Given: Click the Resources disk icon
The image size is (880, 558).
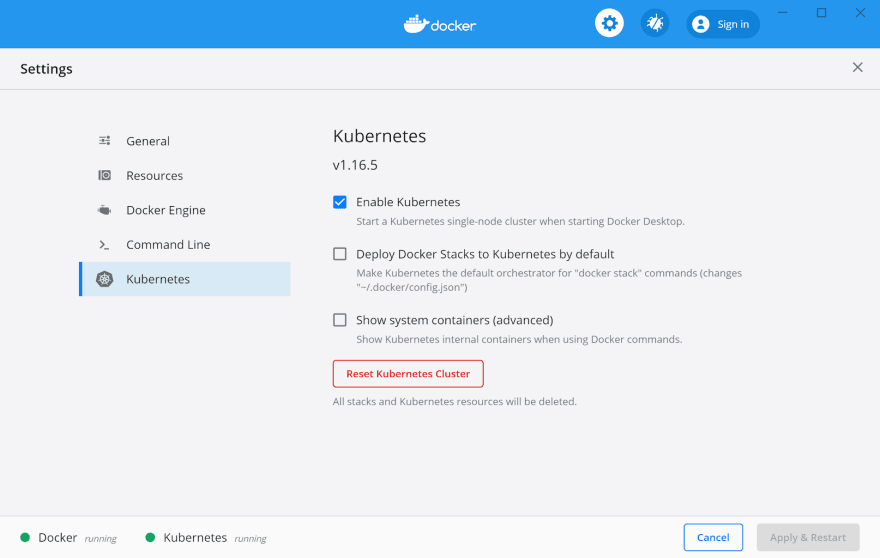Looking at the screenshot, I should [104, 175].
